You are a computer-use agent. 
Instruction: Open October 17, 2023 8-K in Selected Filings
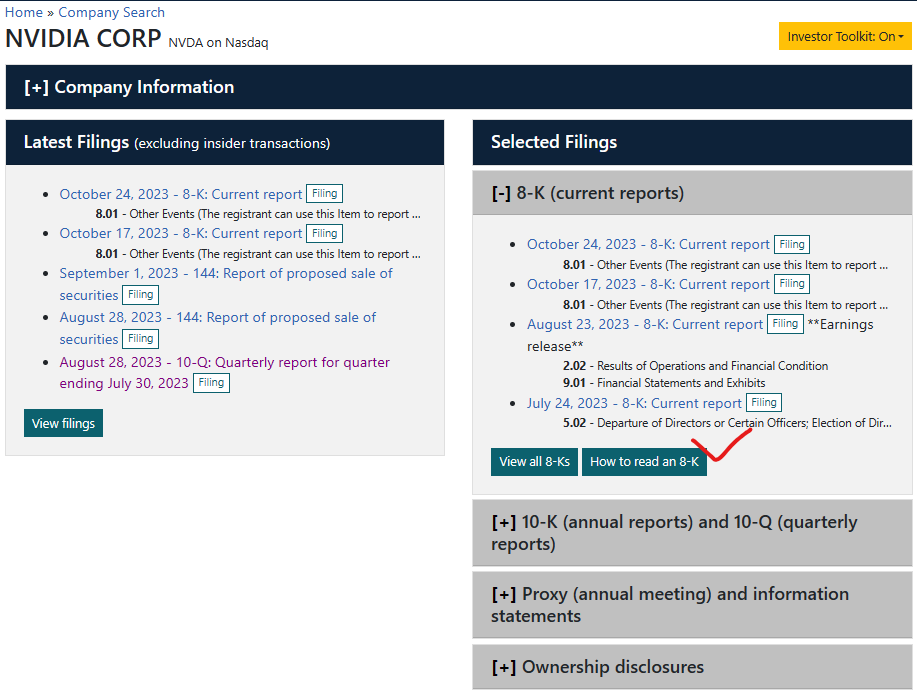click(648, 284)
